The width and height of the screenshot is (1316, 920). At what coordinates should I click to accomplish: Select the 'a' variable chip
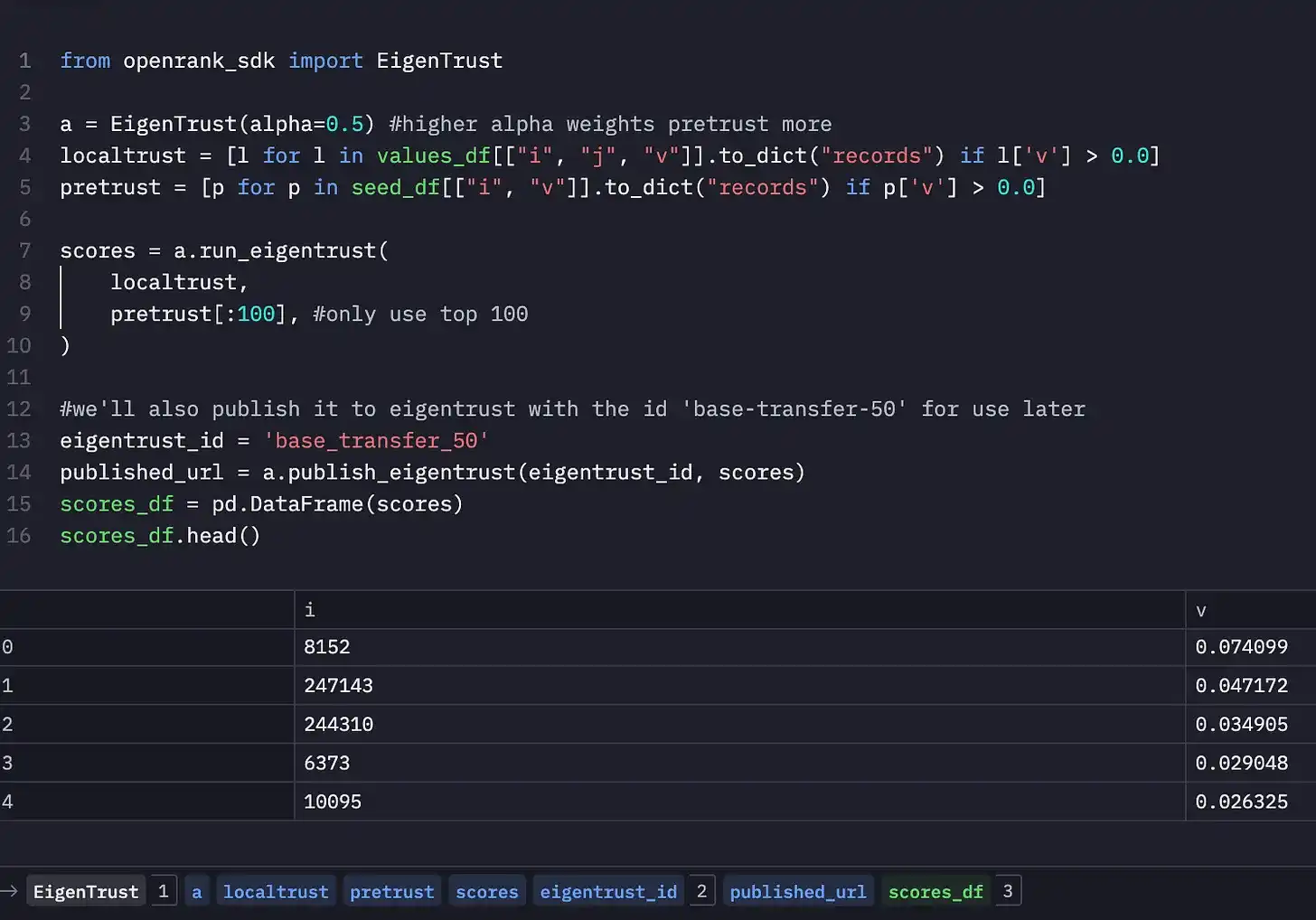196,891
